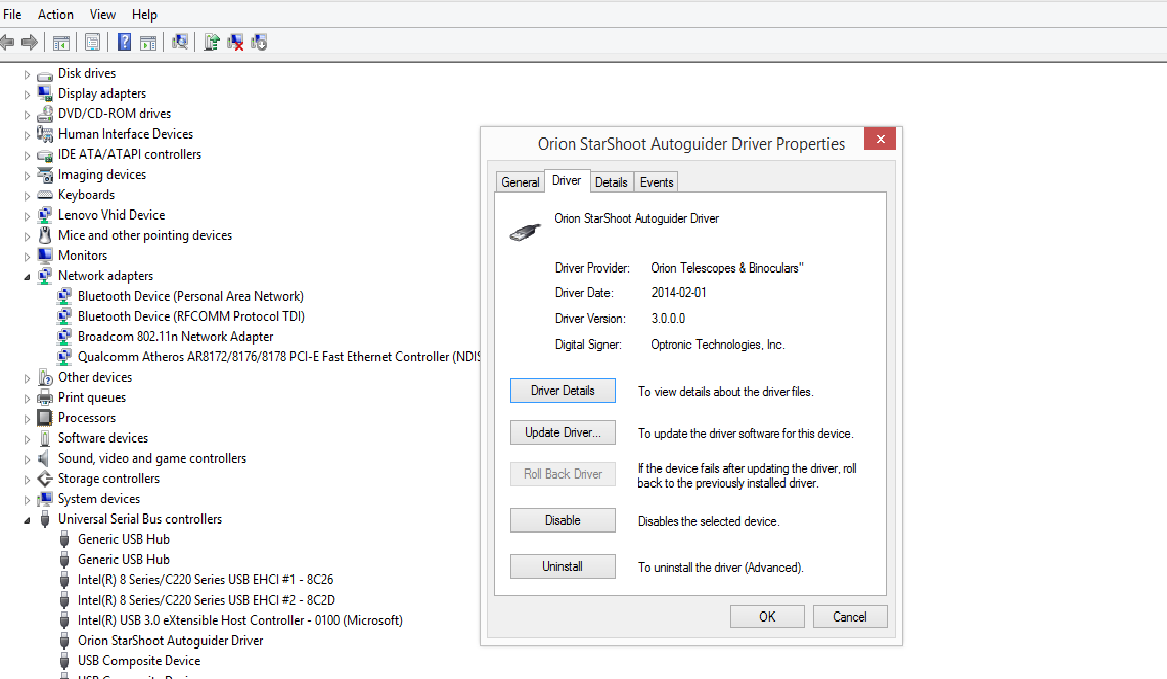Click the Uninstall button in dialog

pos(563,567)
